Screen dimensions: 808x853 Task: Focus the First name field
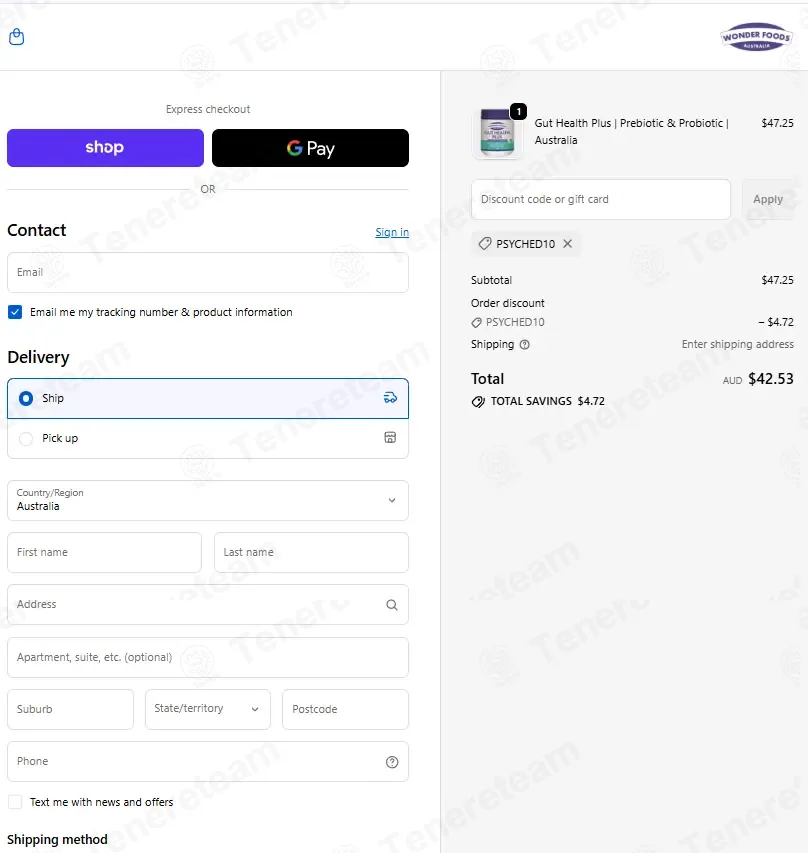pyautogui.click(x=104, y=552)
